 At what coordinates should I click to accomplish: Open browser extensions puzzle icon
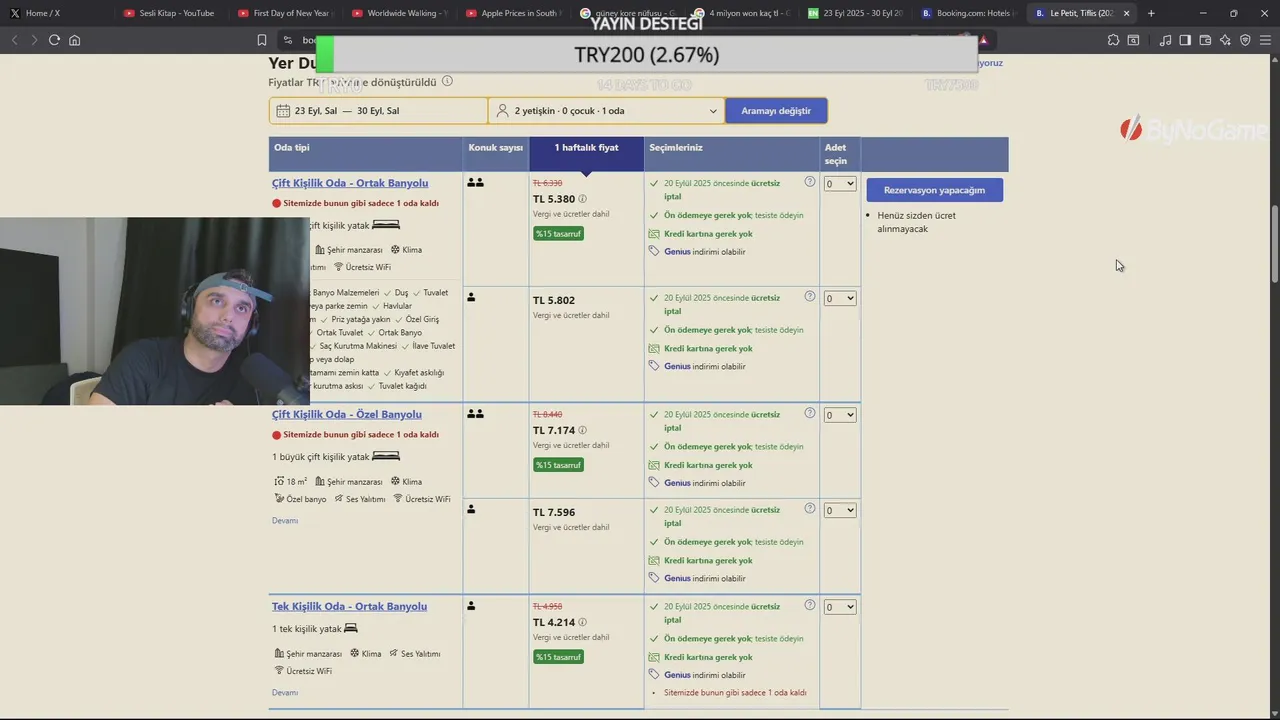(x=1113, y=40)
